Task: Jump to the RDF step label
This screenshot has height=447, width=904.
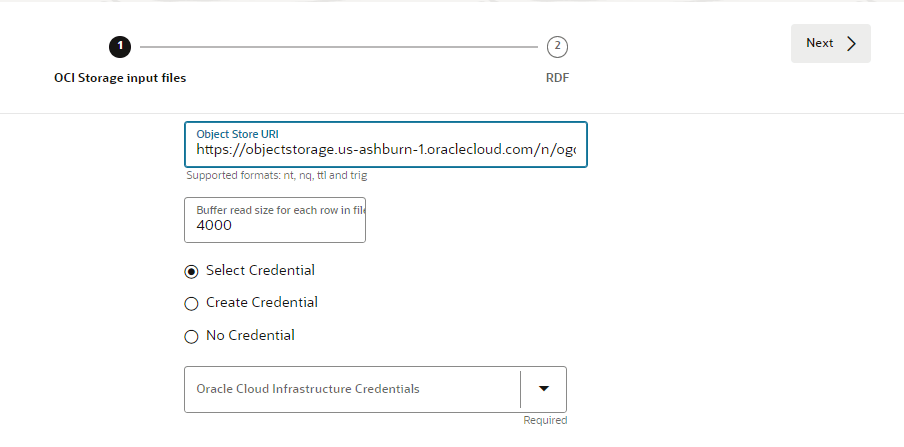Action: (557, 78)
